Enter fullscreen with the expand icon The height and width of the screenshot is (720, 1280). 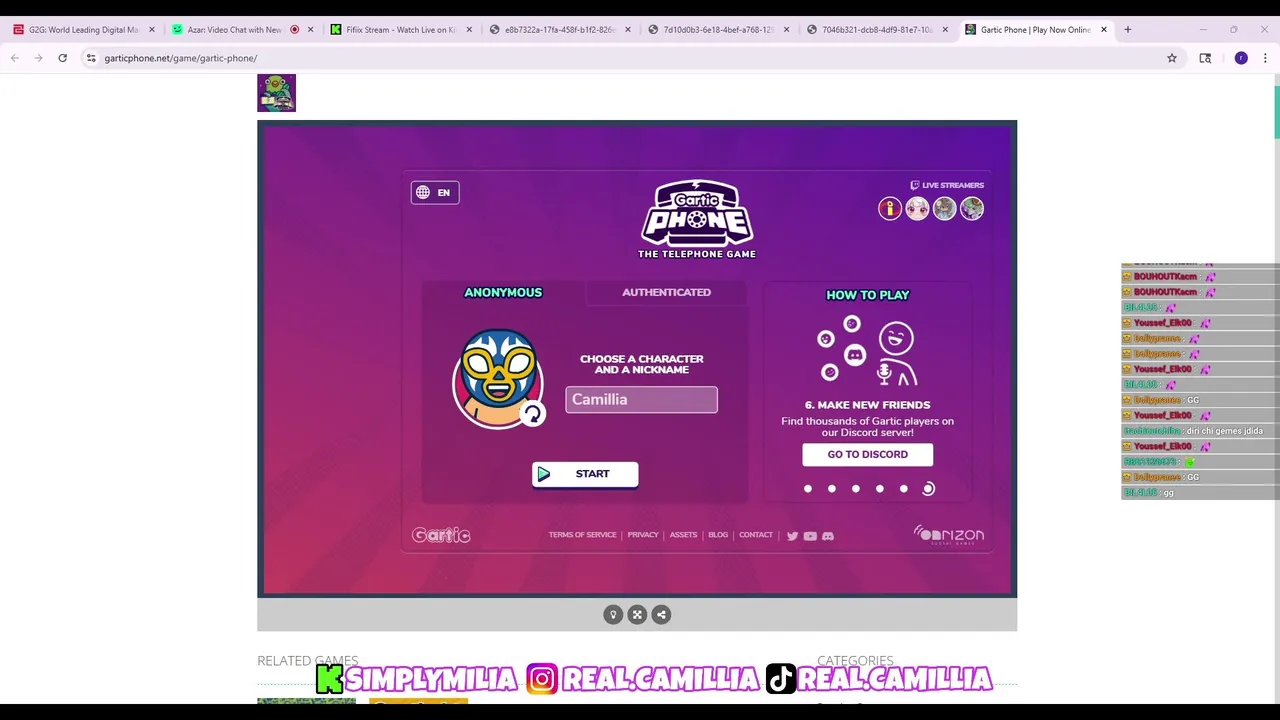point(637,615)
